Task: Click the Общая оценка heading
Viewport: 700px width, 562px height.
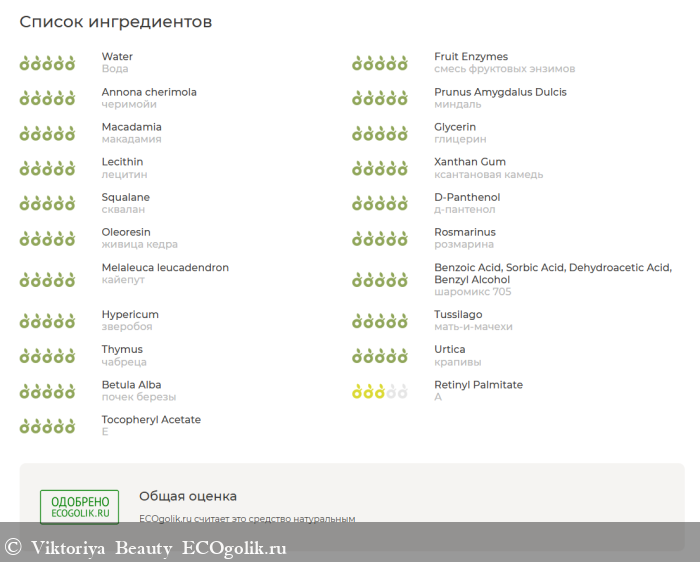Action: pos(188,496)
